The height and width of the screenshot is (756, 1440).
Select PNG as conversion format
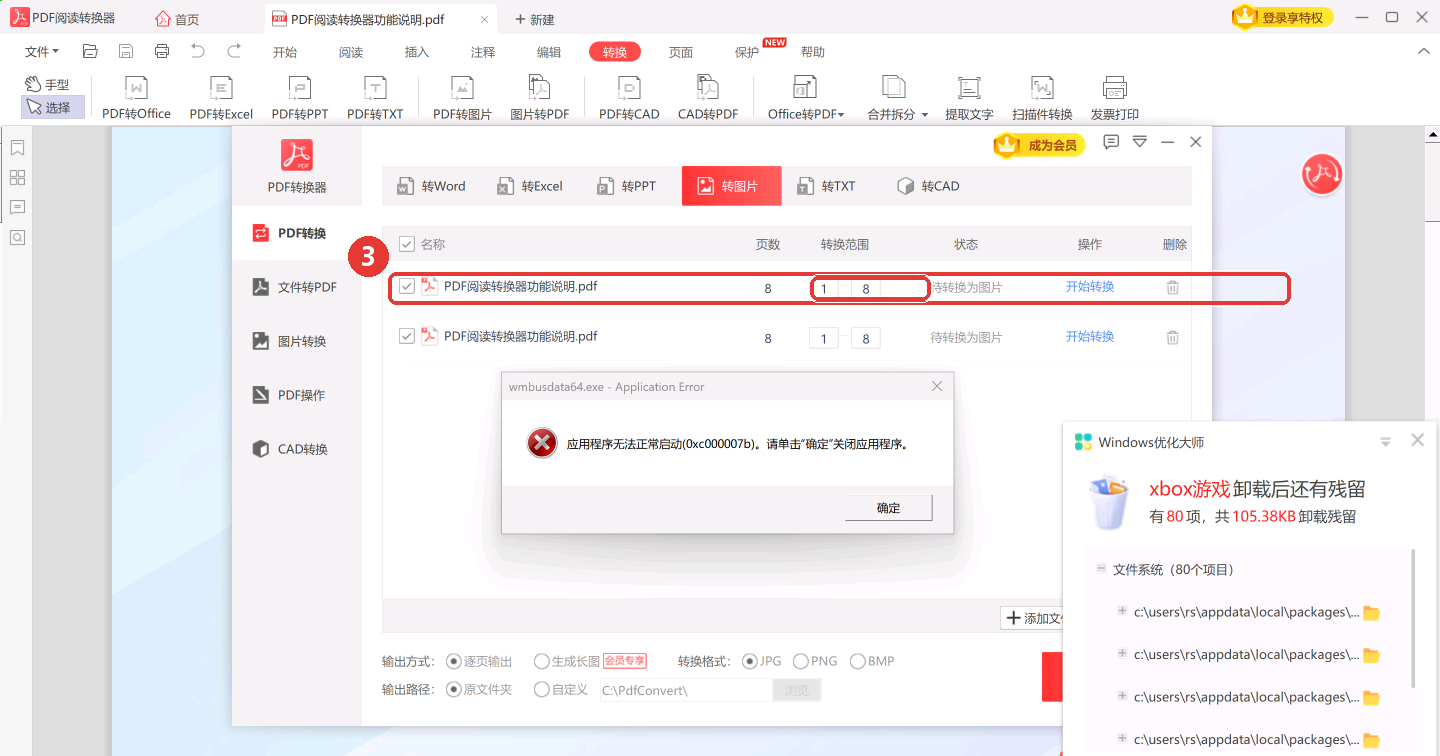coord(801,661)
